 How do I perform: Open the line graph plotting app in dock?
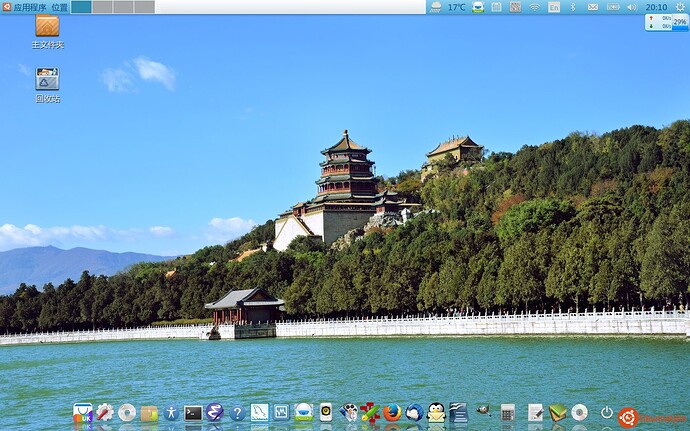[x=260, y=413]
